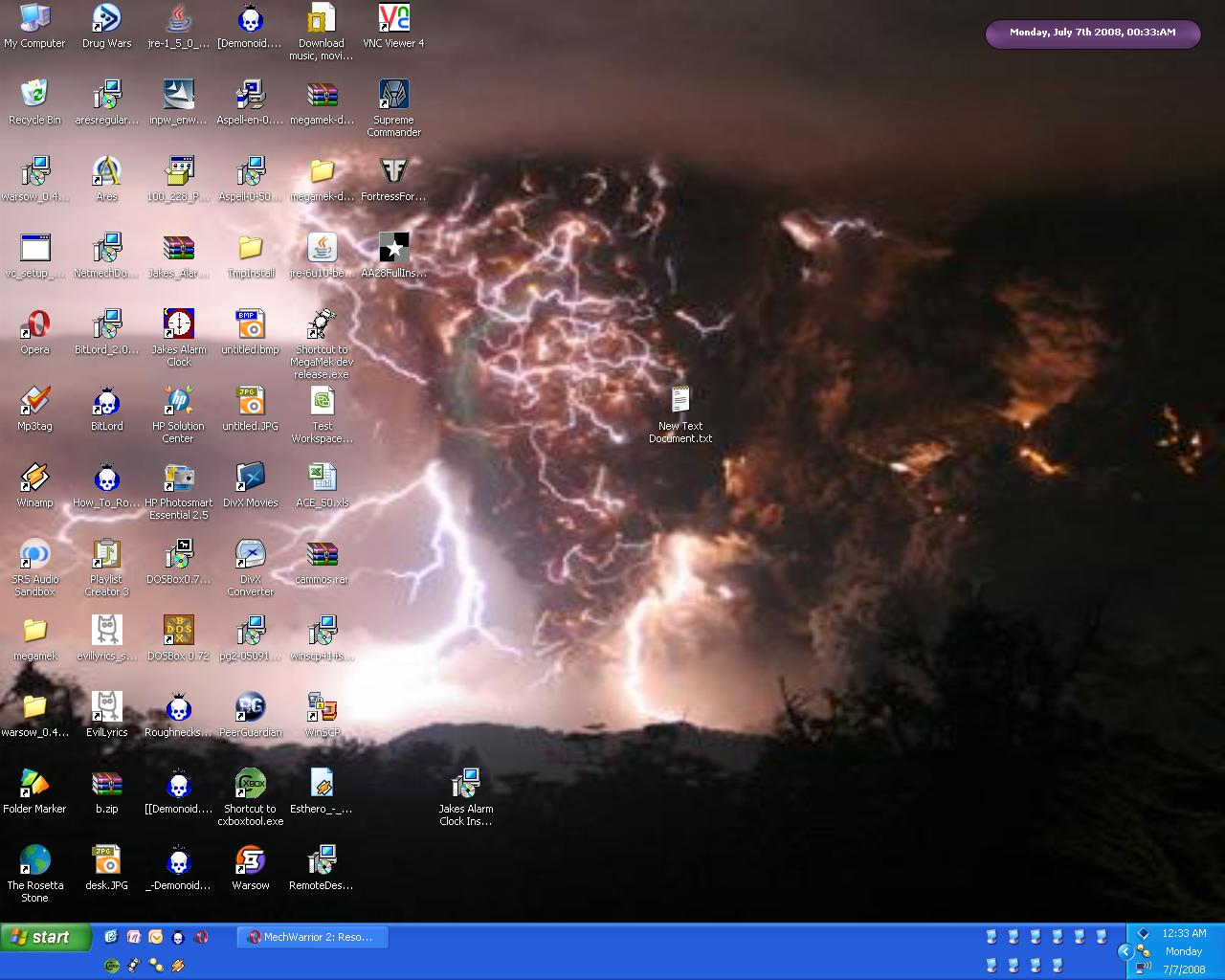
Task: Select the HP Solution Center icon
Action: click(x=178, y=402)
